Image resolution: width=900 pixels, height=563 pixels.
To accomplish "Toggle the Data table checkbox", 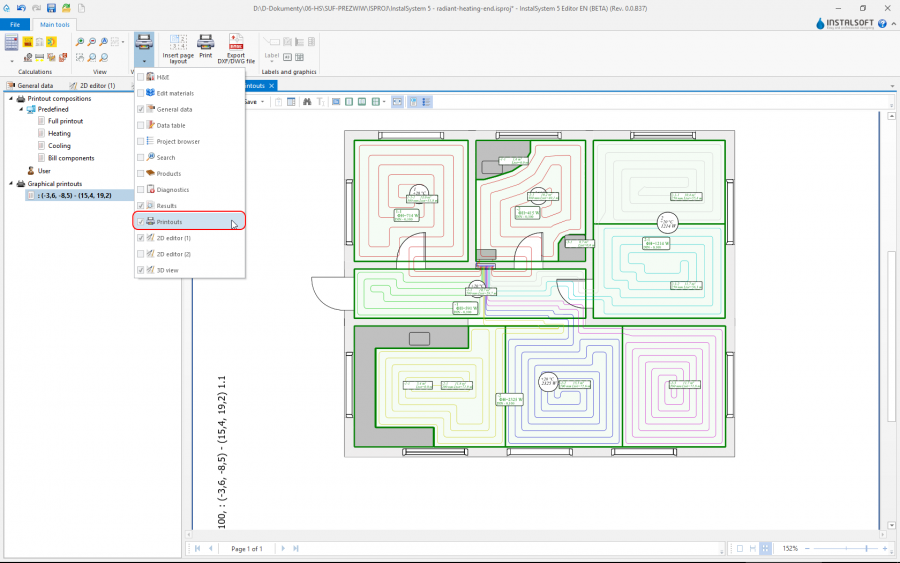I will (141, 125).
